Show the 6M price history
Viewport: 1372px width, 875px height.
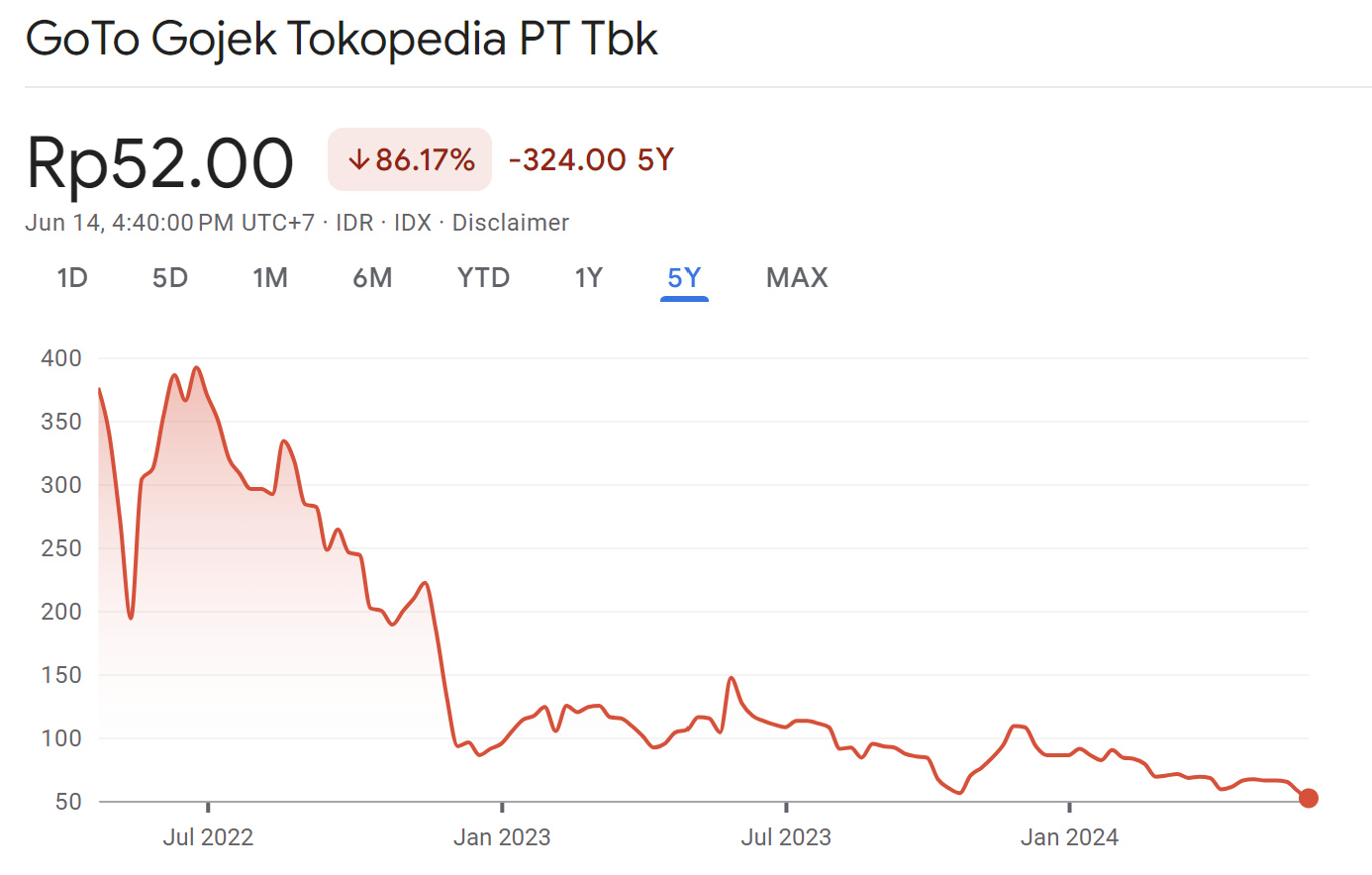pos(372,278)
